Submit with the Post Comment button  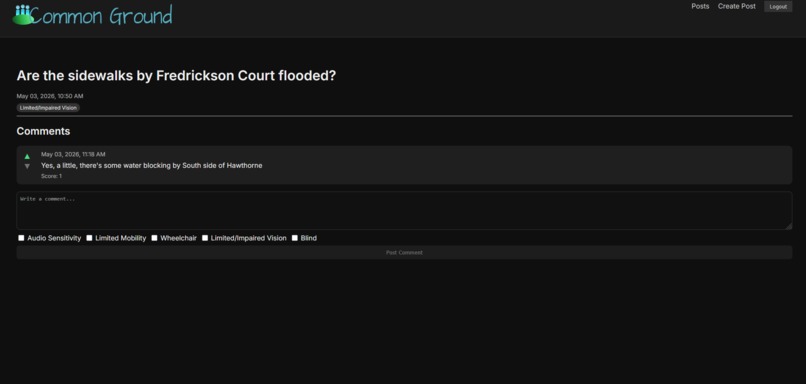point(404,252)
